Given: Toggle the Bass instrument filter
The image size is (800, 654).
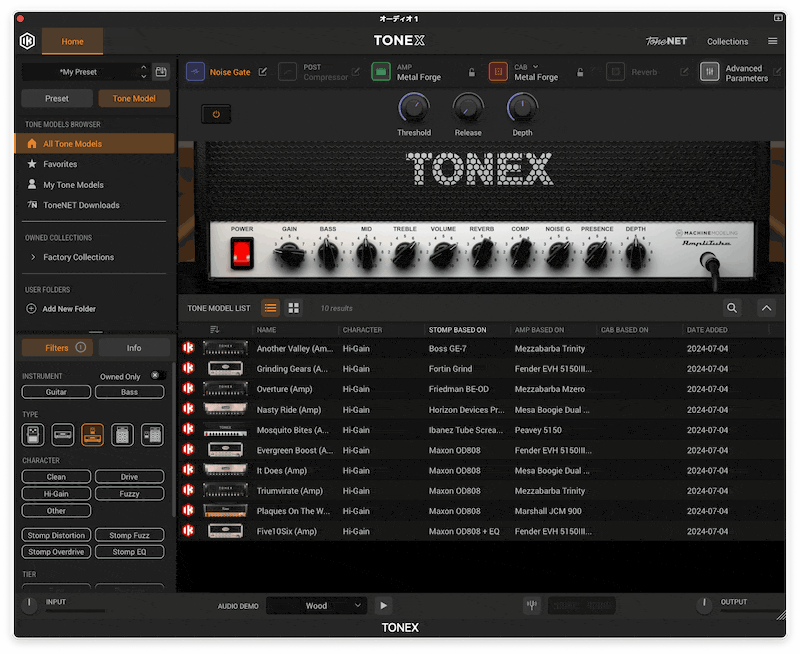Looking at the screenshot, I should (x=130, y=392).
